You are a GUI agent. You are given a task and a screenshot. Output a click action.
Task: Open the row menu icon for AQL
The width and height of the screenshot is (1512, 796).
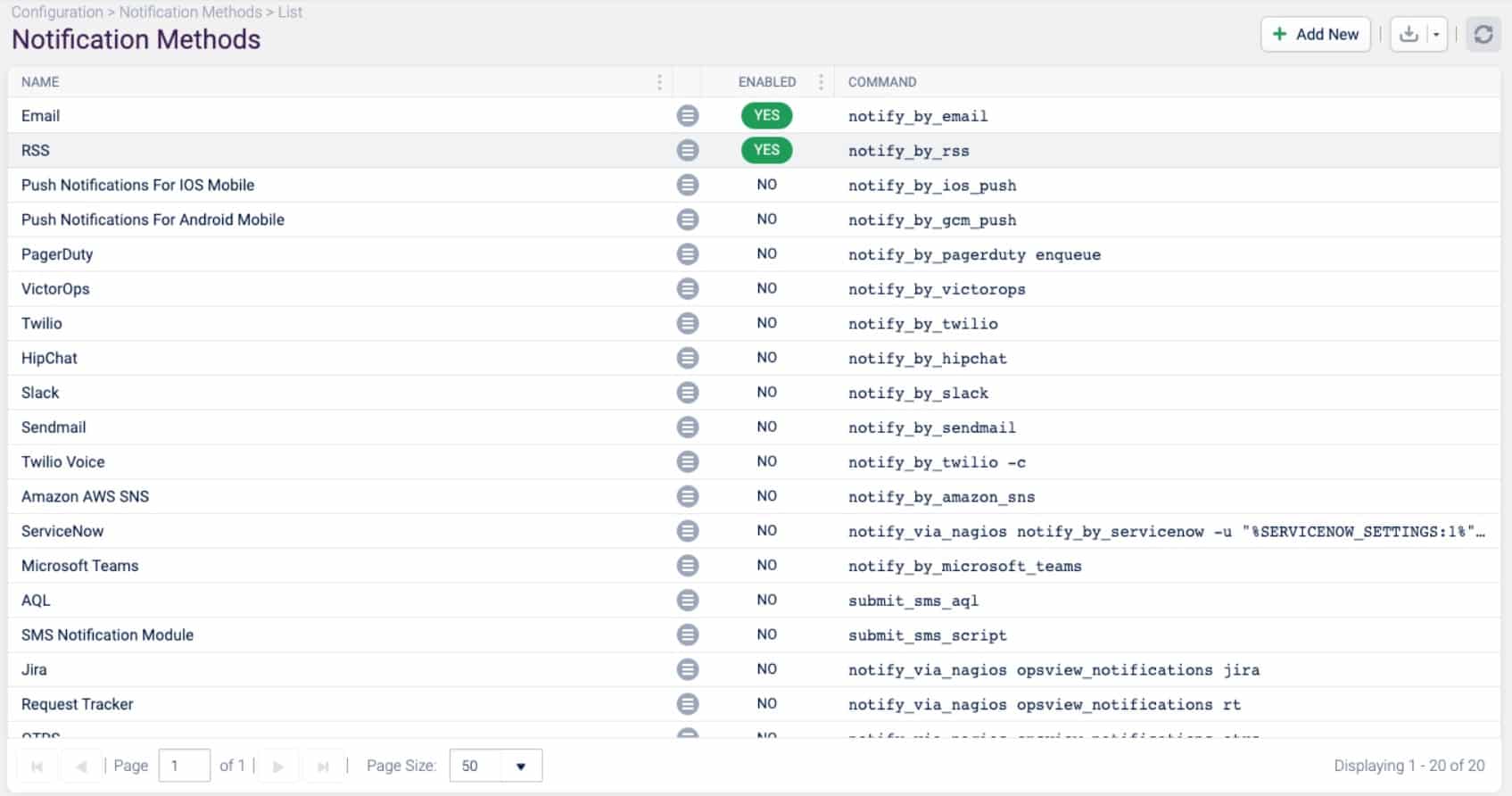pos(687,601)
